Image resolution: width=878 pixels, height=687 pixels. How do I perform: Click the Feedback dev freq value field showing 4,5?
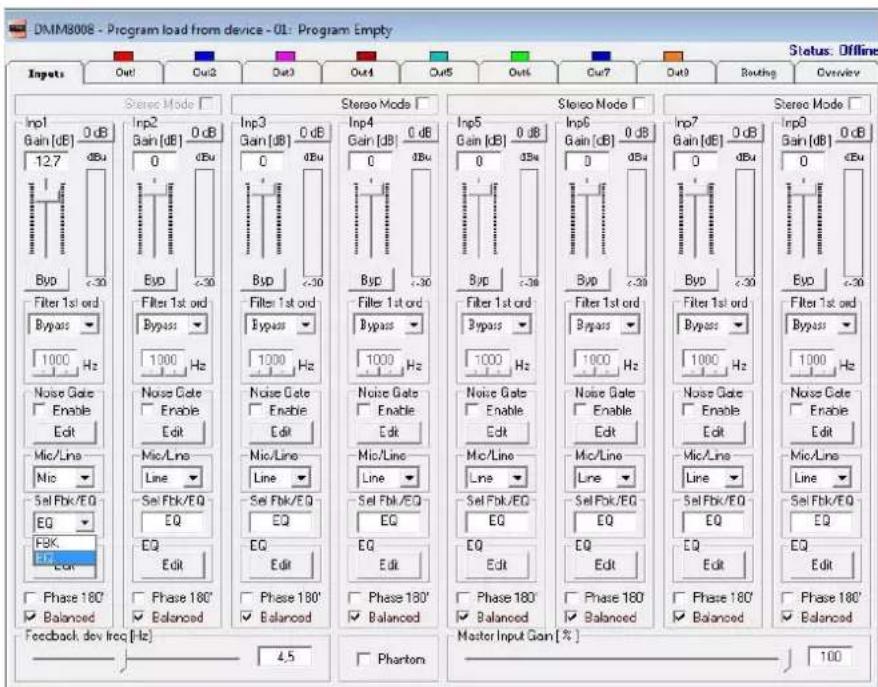[285, 656]
